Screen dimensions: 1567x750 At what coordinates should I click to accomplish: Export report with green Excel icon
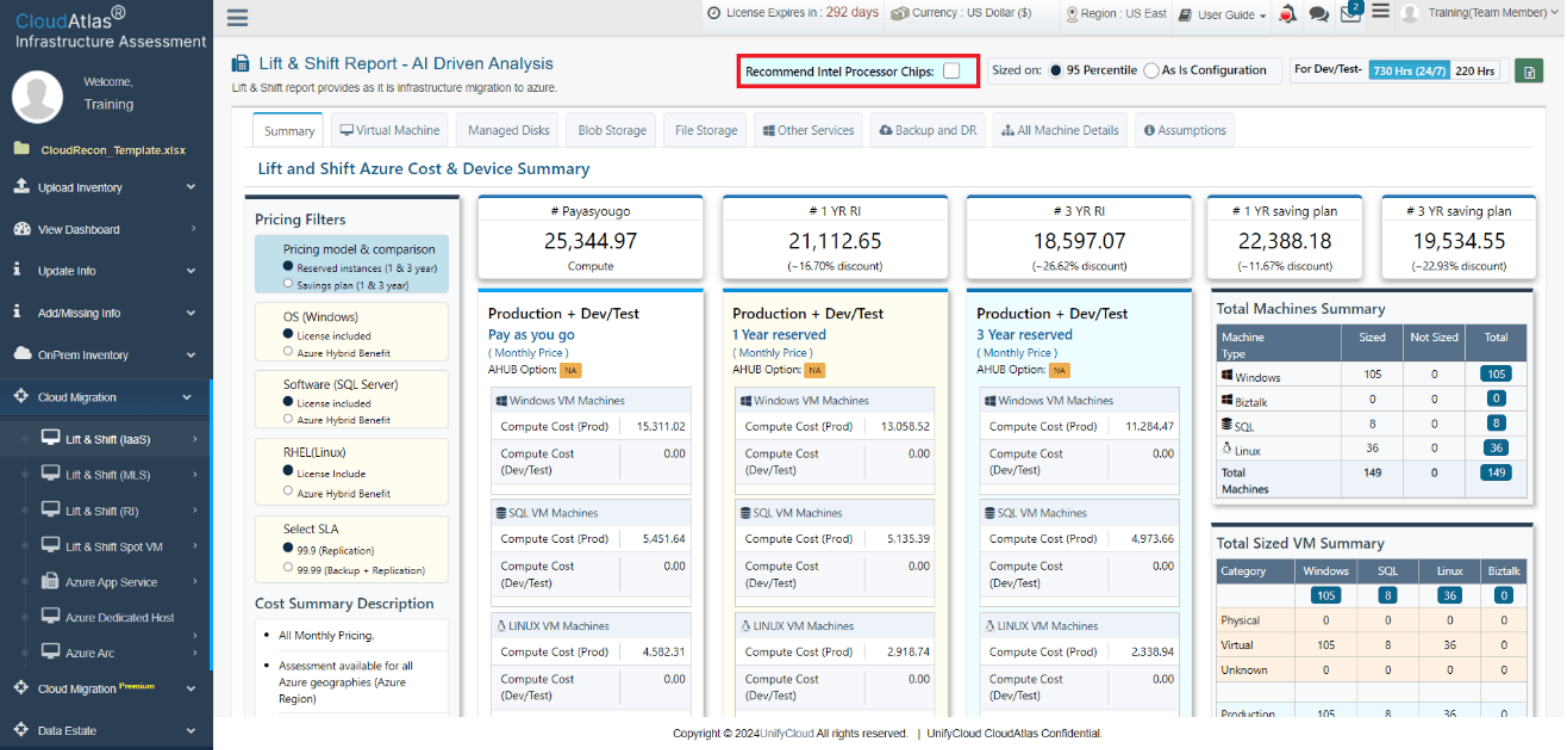(x=1529, y=71)
